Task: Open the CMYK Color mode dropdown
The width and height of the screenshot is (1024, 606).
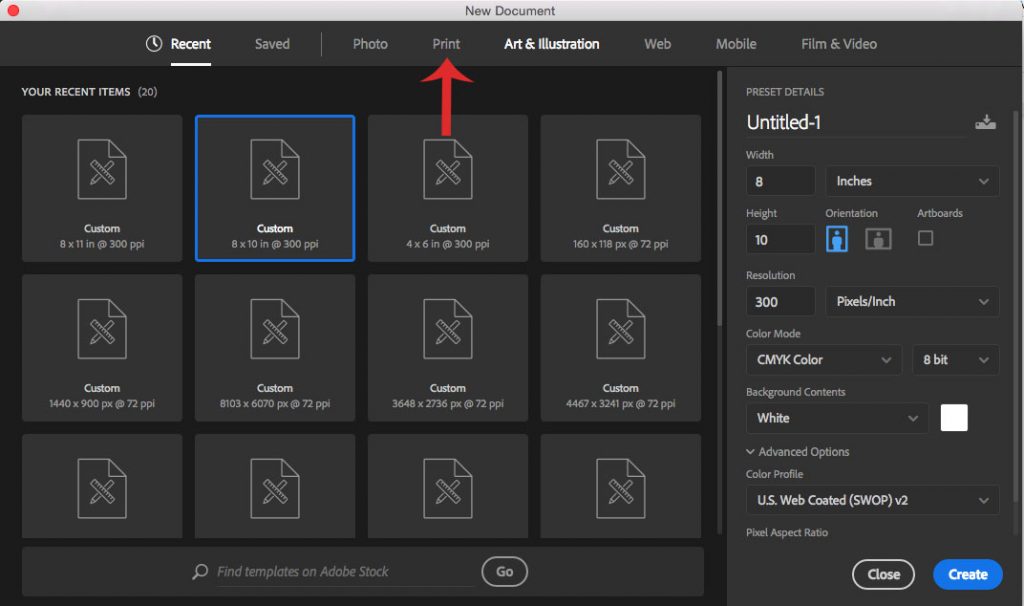Action: click(823, 359)
